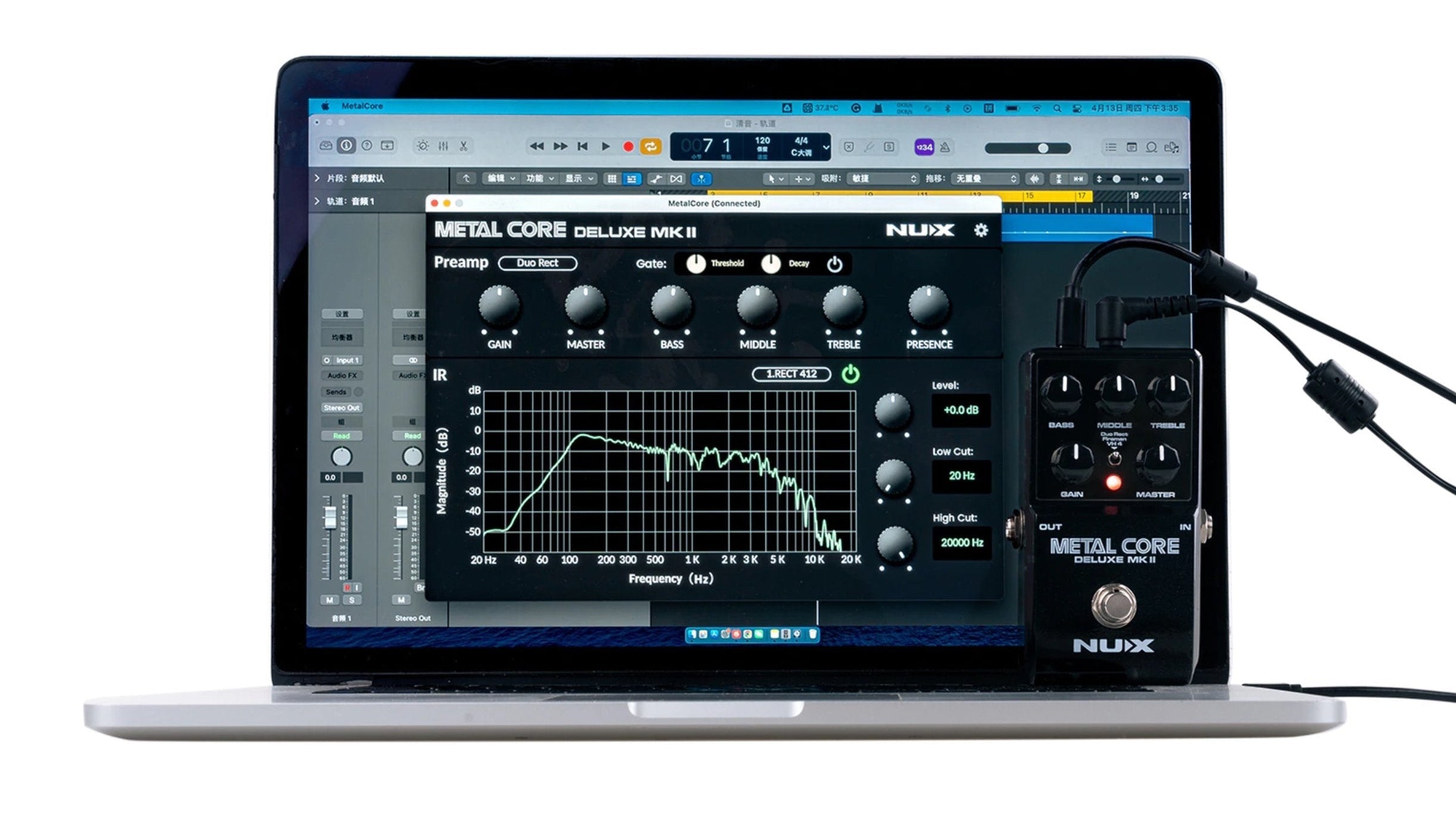Toggle the Gate power button
The height and width of the screenshot is (820, 1456).
pyautogui.click(x=835, y=263)
